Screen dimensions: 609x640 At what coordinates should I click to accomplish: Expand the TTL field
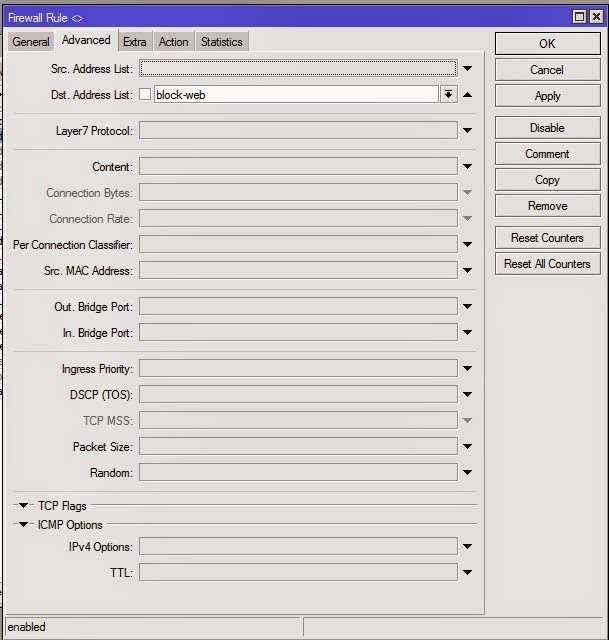pyautogui.click(x=468, y=573)
